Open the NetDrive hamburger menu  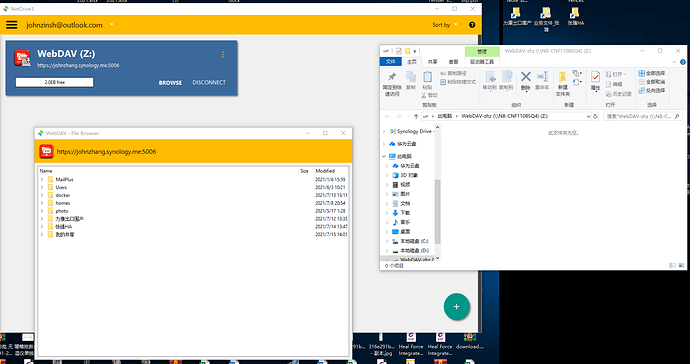(11, 25)
